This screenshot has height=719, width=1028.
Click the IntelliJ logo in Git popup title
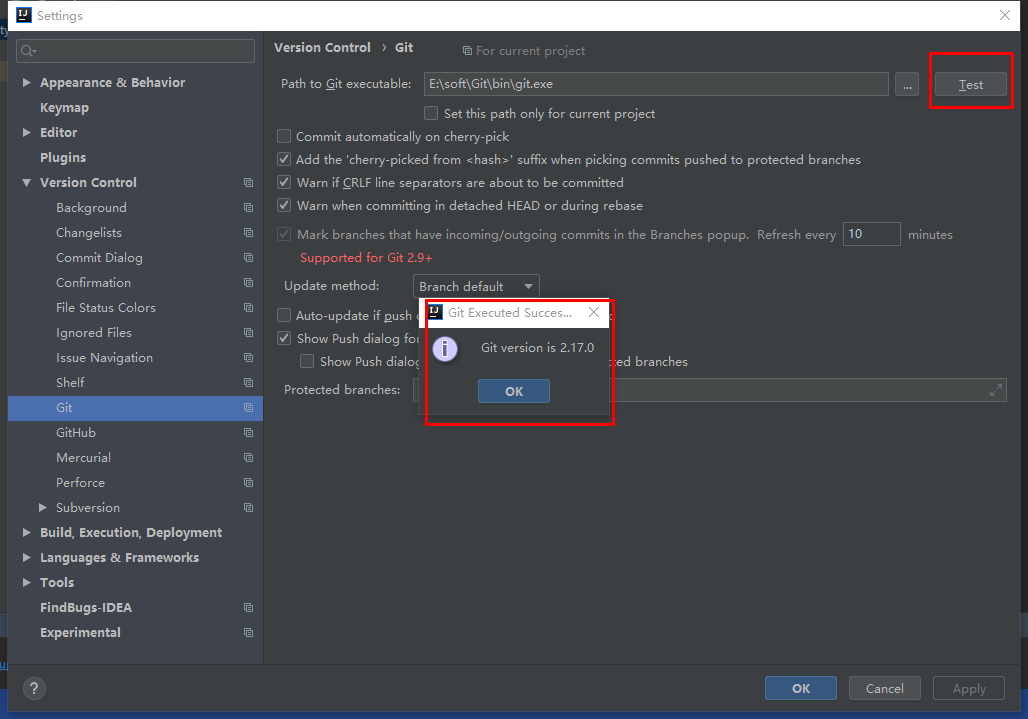coord(435,312)
